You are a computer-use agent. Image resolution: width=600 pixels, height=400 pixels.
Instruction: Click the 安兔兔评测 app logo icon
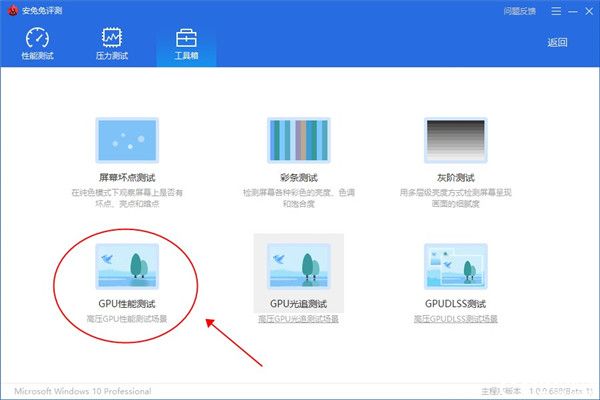pyautogui.click(x=13, y=10)
